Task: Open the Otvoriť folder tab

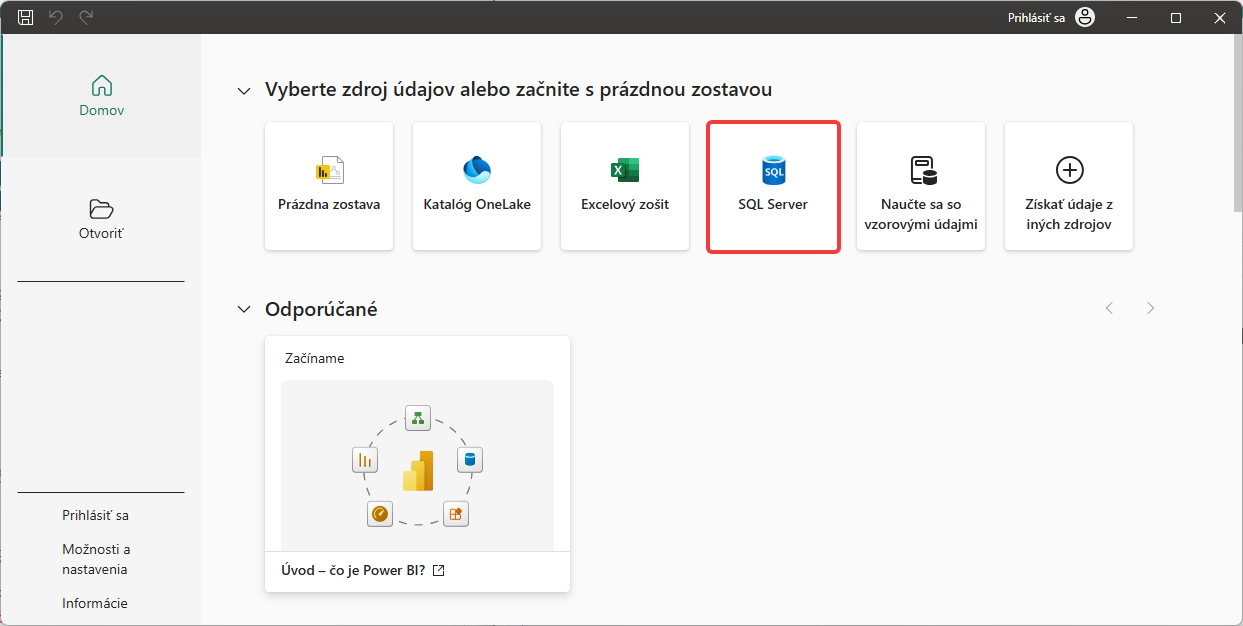Action: (x=102, y=219)
